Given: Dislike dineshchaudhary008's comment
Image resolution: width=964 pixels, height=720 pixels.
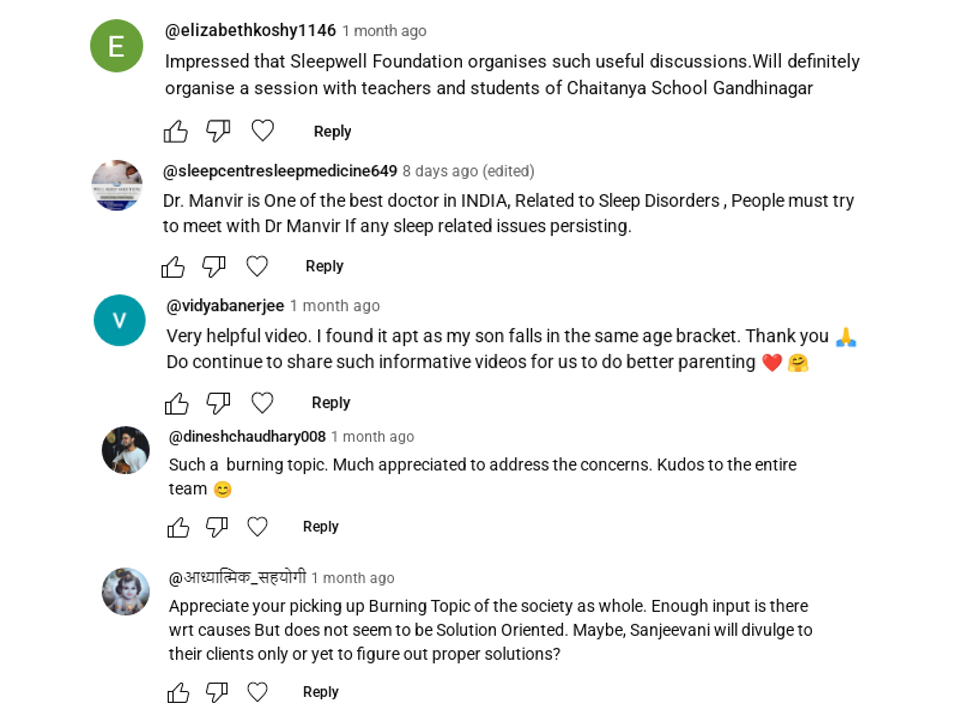Looking at the screenshot, I should pyautogui.click(x=217, y=527).
